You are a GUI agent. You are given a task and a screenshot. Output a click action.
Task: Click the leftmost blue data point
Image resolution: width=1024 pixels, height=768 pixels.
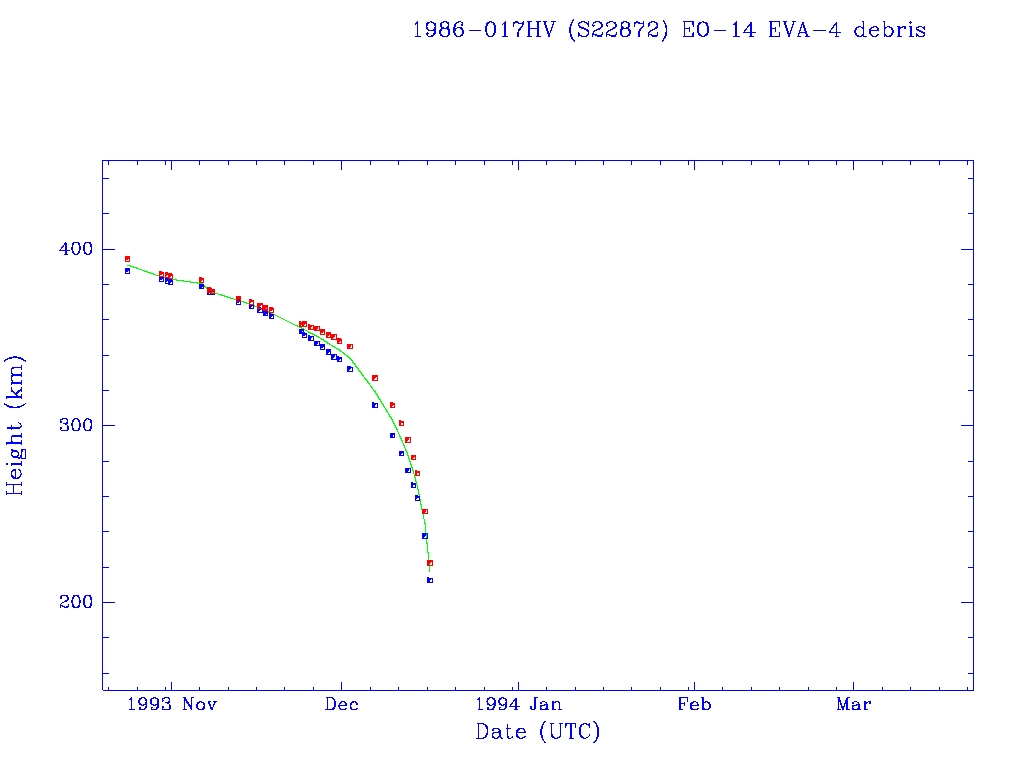click(127, 271)
